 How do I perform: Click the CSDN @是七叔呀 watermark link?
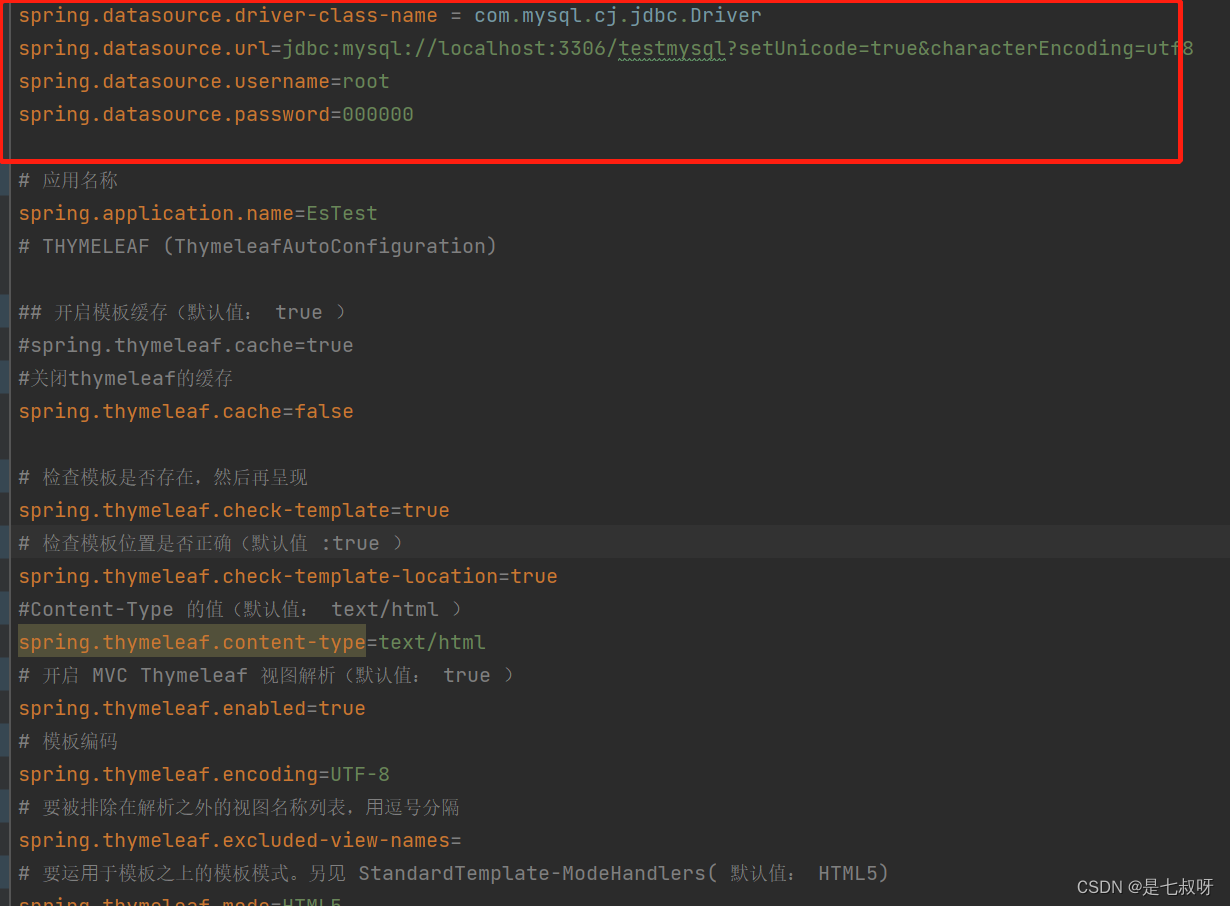1146,886
